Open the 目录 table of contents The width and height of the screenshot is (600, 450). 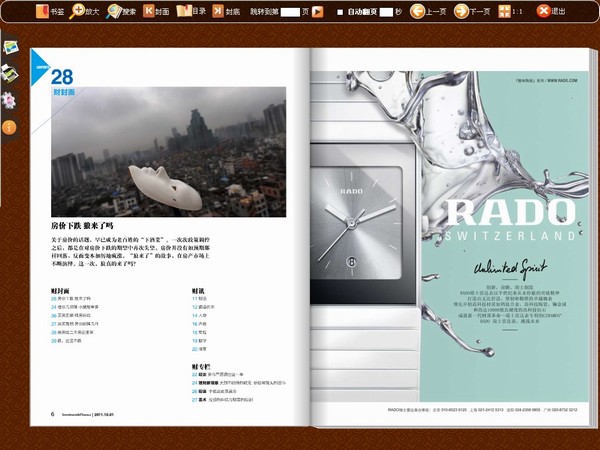click(191, 11)
